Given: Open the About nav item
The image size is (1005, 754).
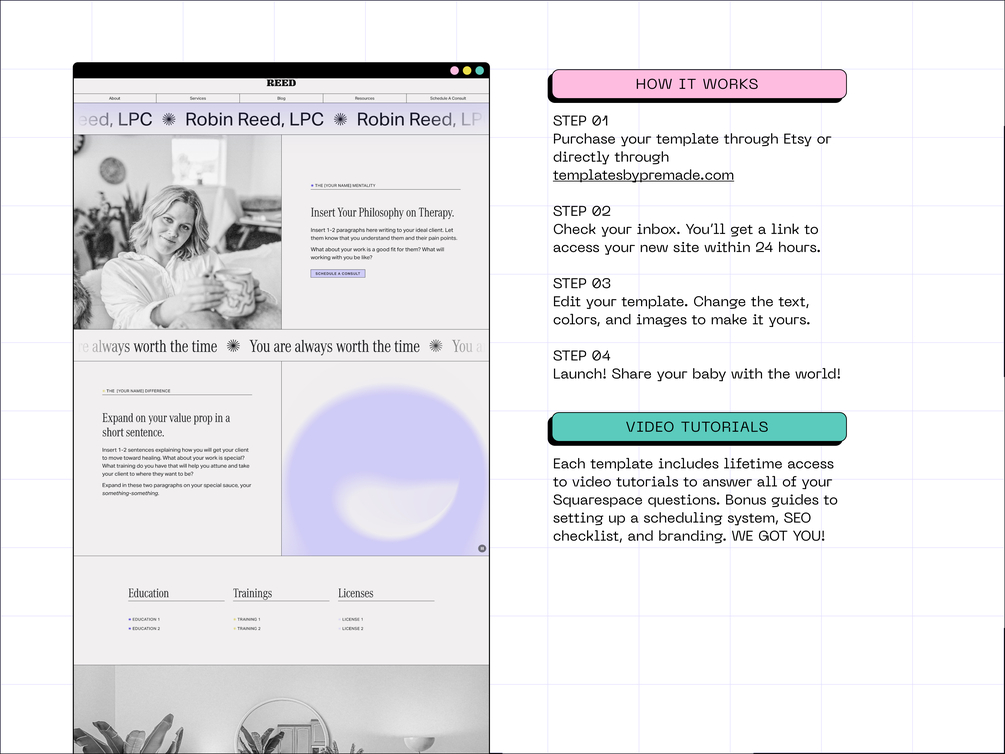Looking at the screenshot, I should pyautogui.click(x=115, y=98).
